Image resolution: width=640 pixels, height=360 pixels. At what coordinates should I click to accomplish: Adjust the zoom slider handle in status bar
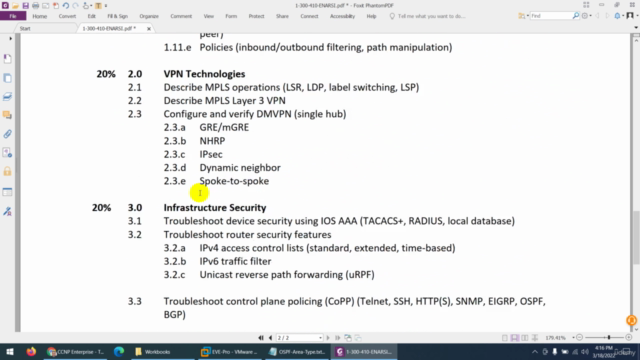609,338
